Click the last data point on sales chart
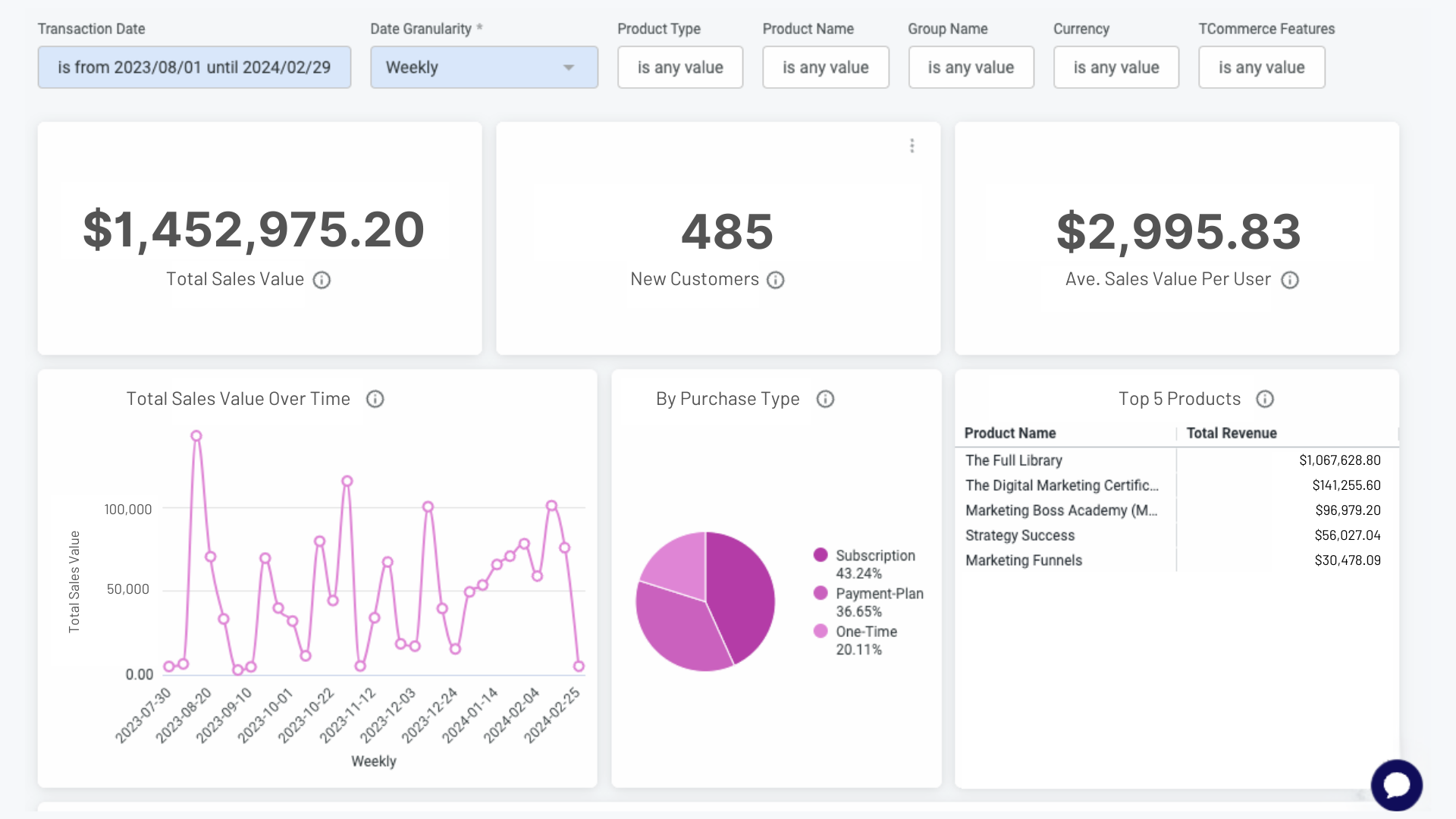The image size is (1456, 819). pyautogui.click(x=579, y=666)
